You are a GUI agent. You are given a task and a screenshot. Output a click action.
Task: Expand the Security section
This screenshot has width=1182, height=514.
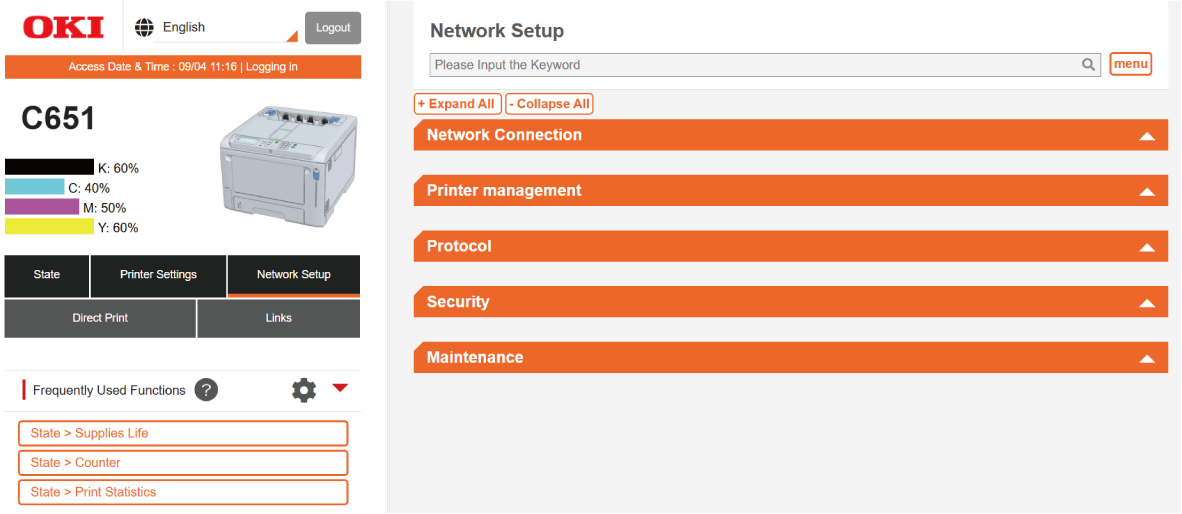(790, 302)
